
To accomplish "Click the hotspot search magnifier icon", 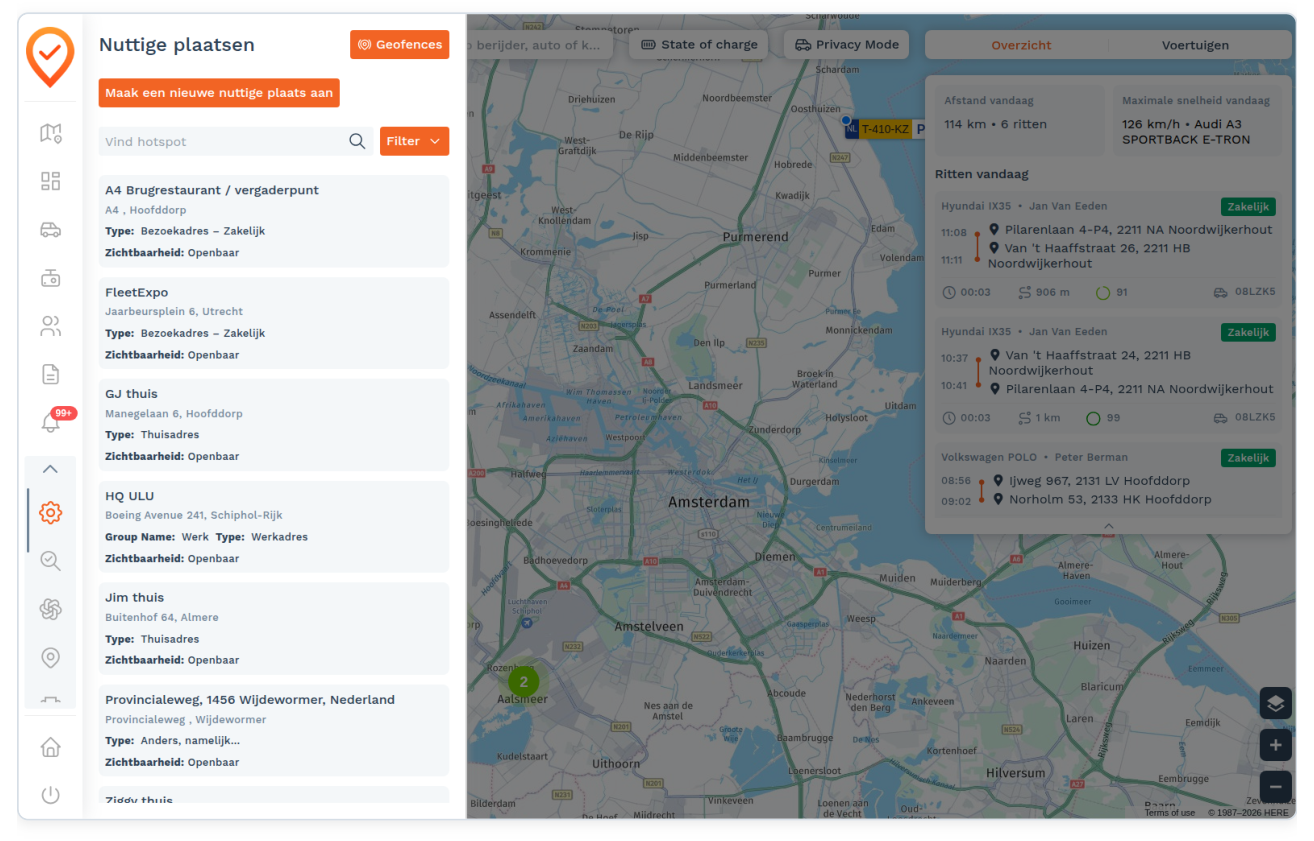I will [357, 141].
